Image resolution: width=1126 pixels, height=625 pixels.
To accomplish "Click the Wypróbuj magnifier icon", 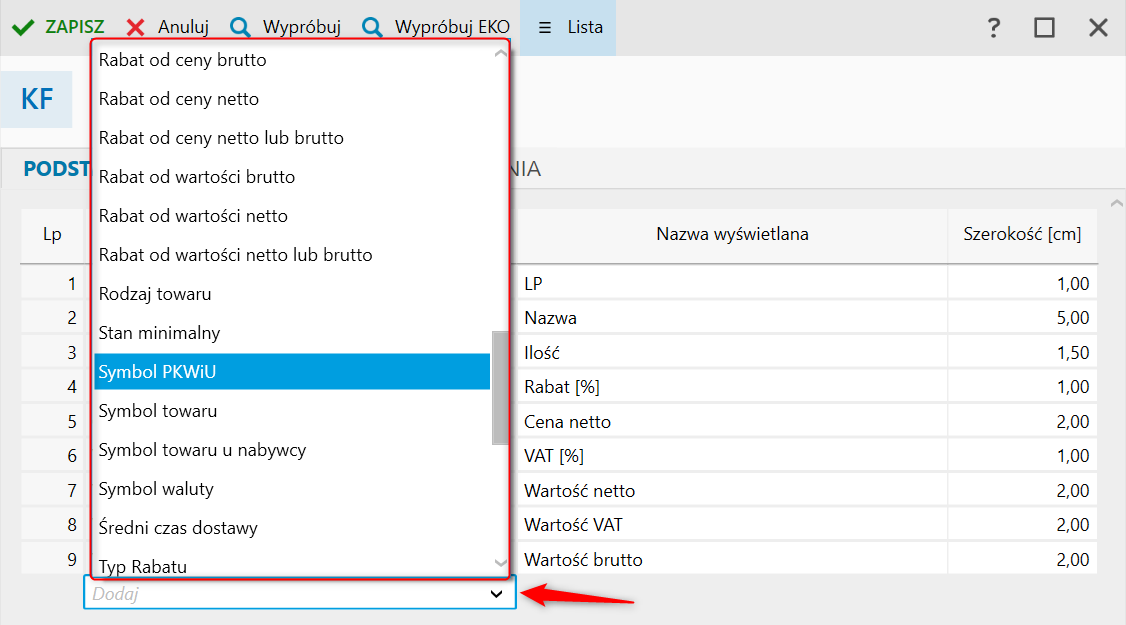I will coord(240,27).
